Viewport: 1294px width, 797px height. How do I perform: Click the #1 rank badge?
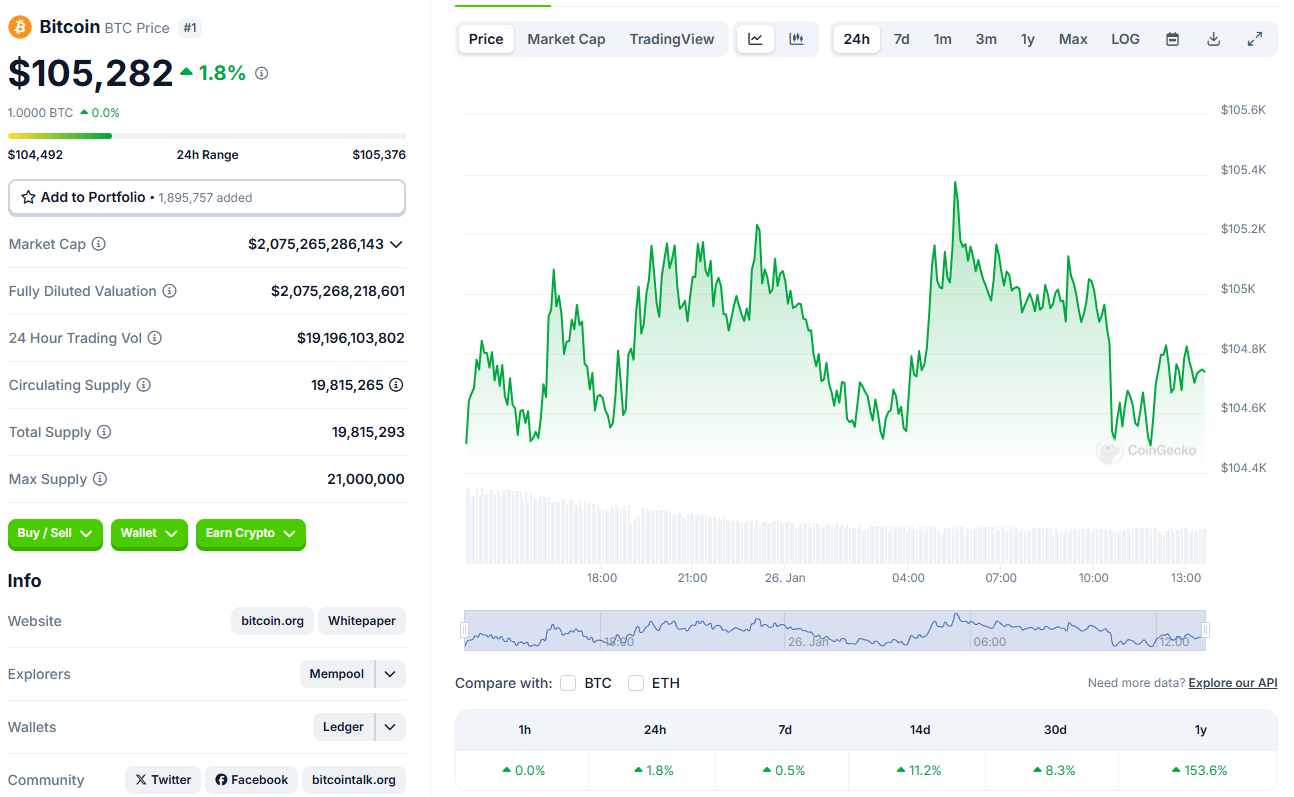pos(190,28)
